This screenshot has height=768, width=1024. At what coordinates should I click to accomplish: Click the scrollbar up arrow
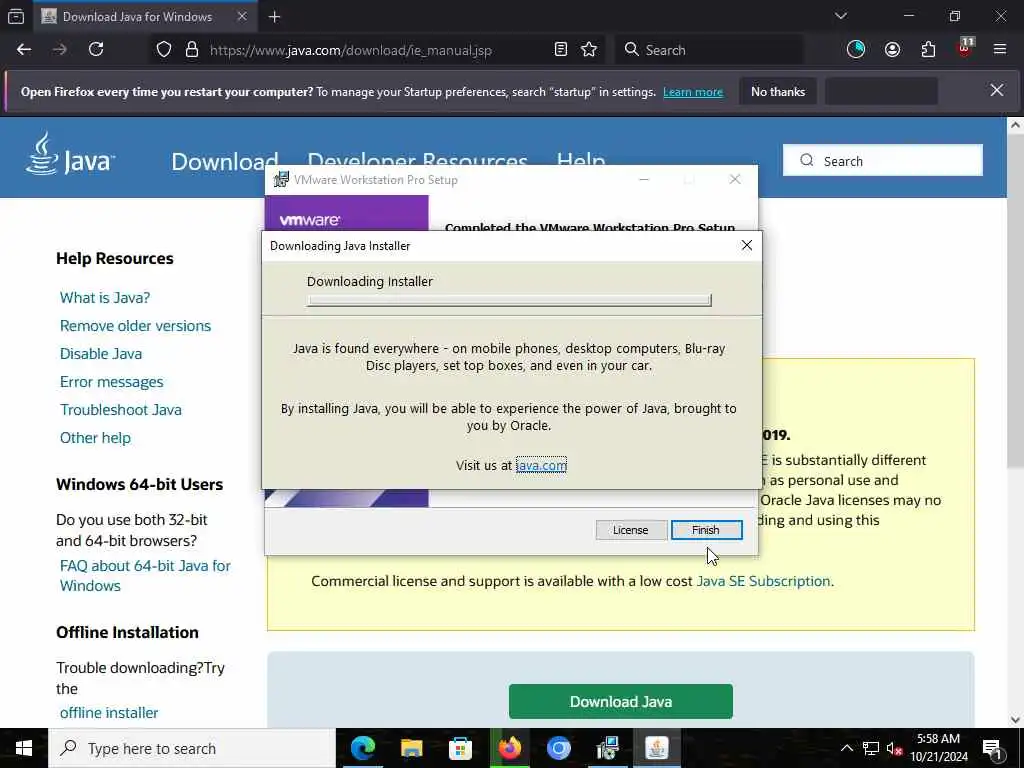(1015, 125)
